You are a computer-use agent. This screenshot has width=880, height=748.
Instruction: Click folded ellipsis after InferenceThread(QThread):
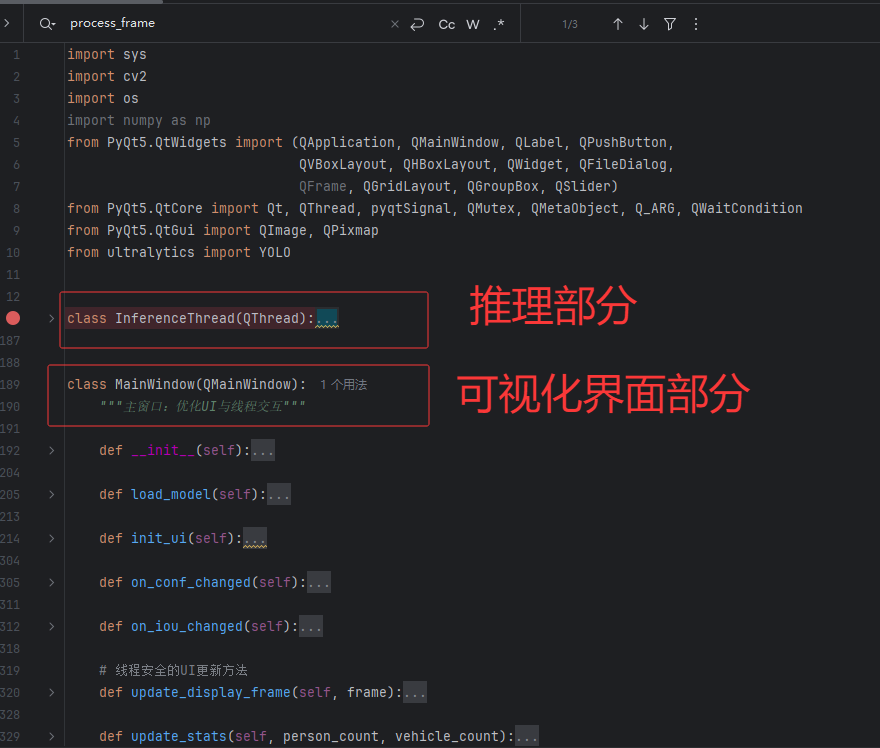pyautogui.click(x=327, y=318)
